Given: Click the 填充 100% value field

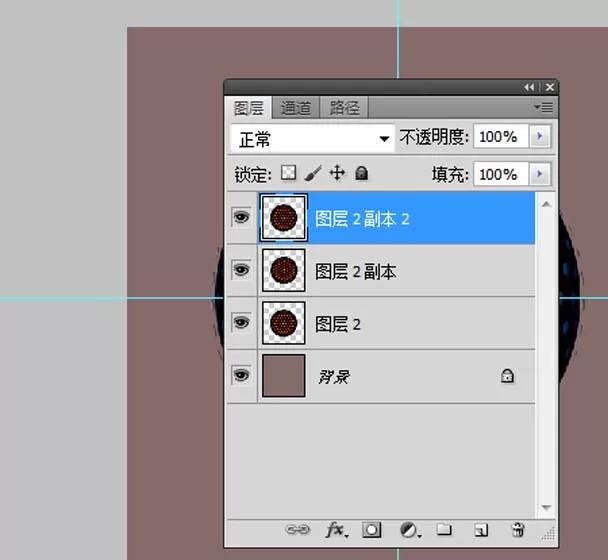Looking at the screenshot, I should click(501, 174).
